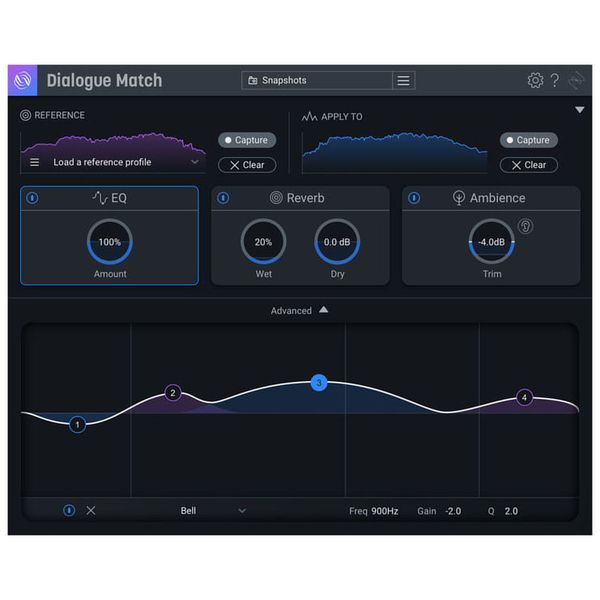Click the Snapshots folder field

click(317, 80)
